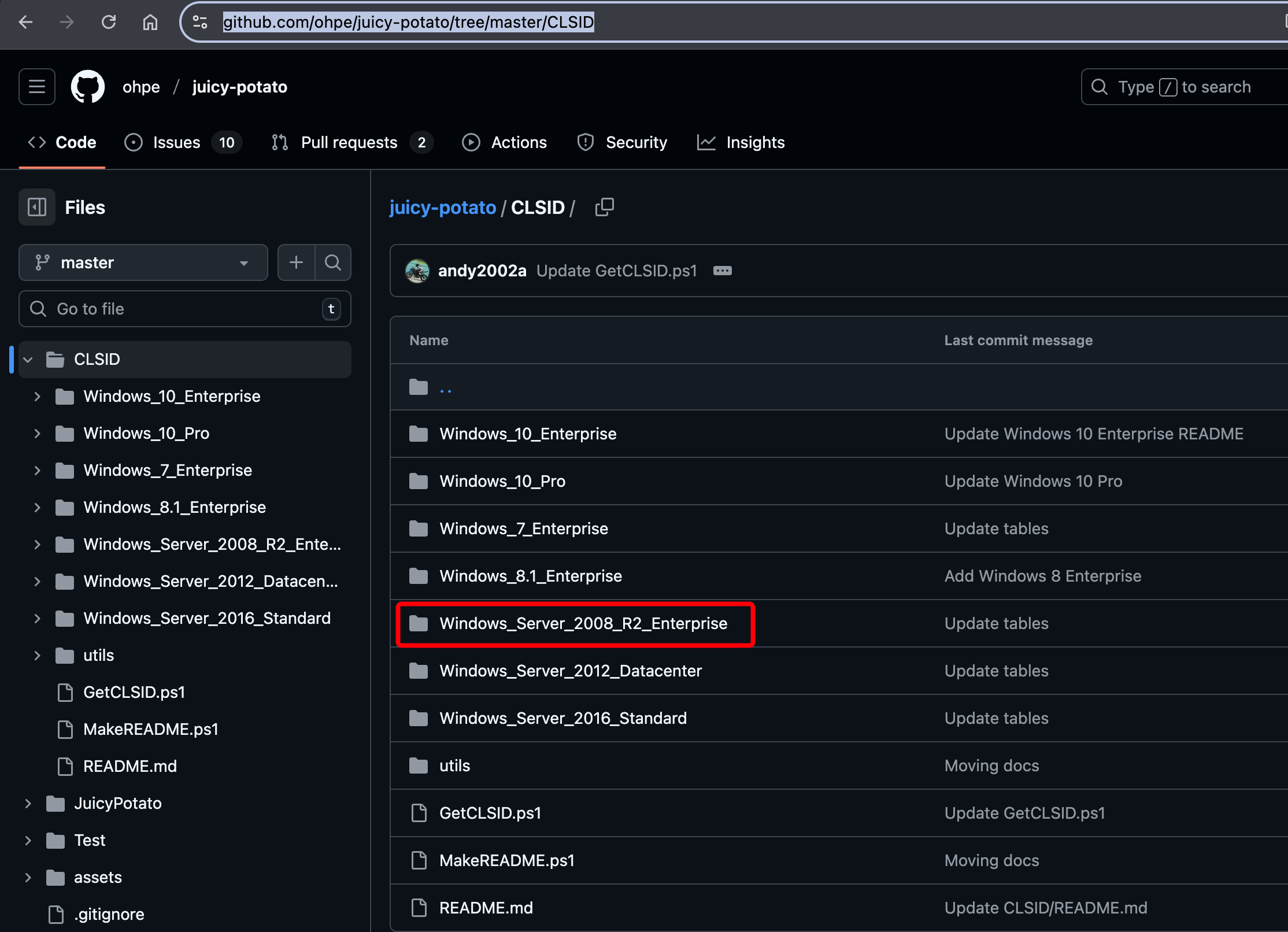Image resolution: width=1288 pixels, height=932 pixels.
Task: Click the search files magnifier icon
Action: pyautogui.click(x=333, y=262)
